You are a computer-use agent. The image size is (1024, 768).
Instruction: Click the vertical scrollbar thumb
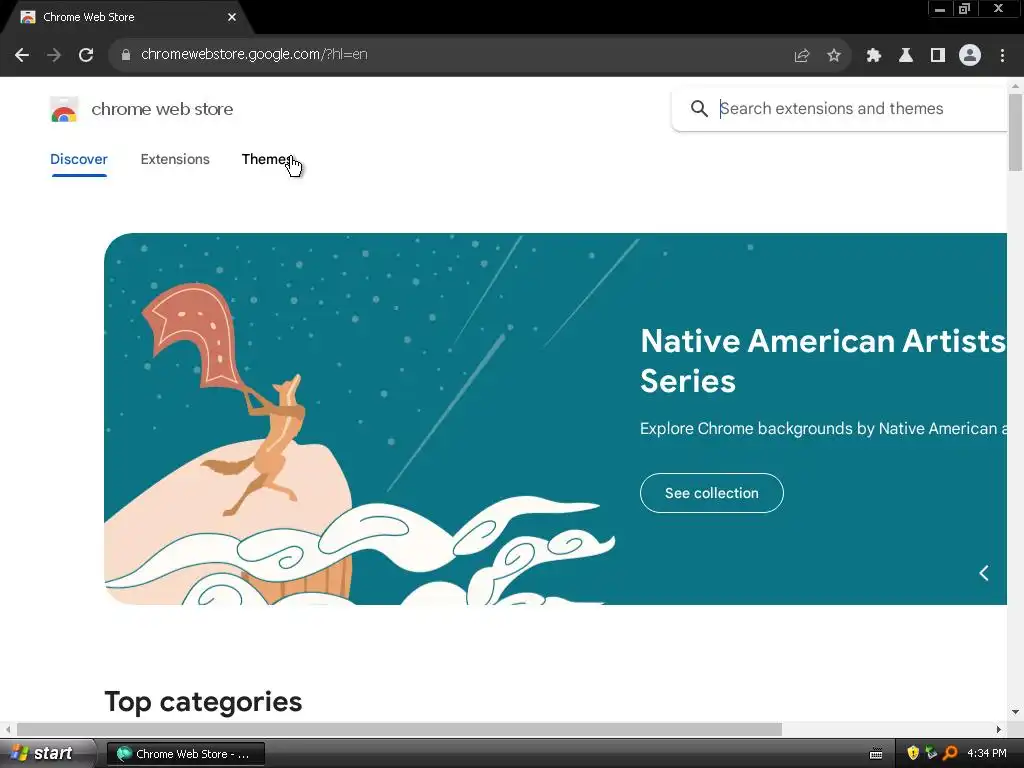(x=1015, y=133)
